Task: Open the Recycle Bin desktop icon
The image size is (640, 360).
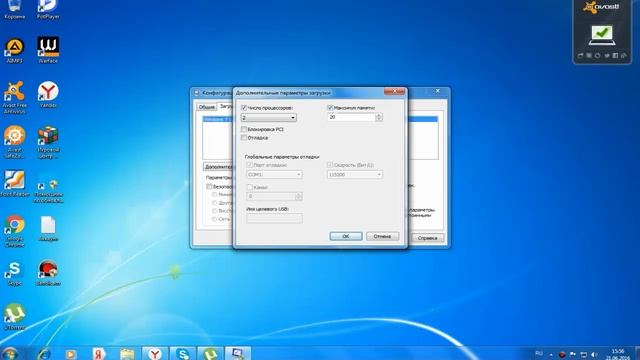Action: point(15,9)
